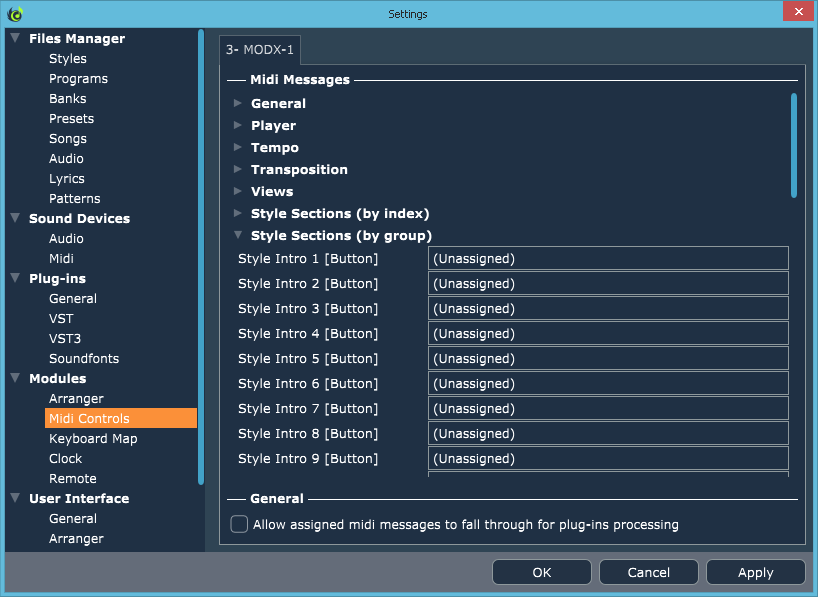This screenshot has height=597, width=818.
Task: Collapse Style Sections (by group)
Action: coord(238,235)
